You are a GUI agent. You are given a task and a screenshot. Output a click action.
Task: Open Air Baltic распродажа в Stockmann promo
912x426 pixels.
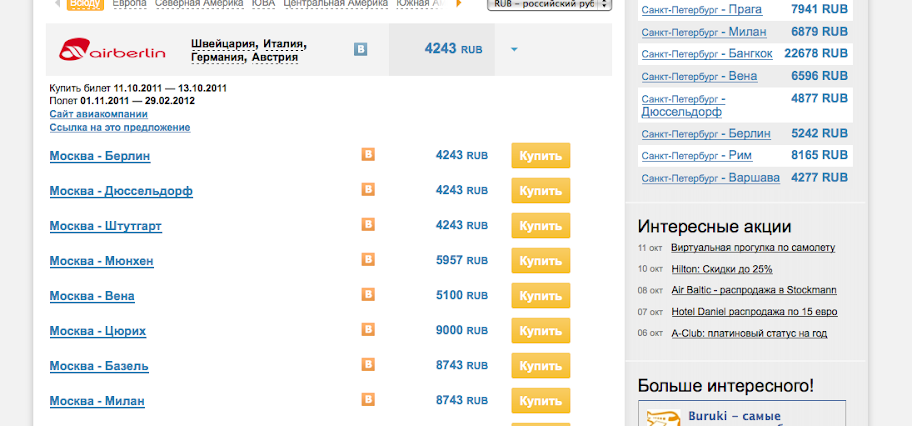754,290
